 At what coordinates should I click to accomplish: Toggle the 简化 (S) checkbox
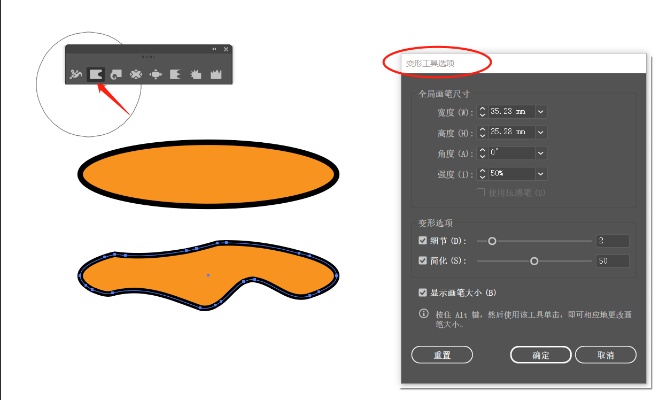tap(422, 260)
